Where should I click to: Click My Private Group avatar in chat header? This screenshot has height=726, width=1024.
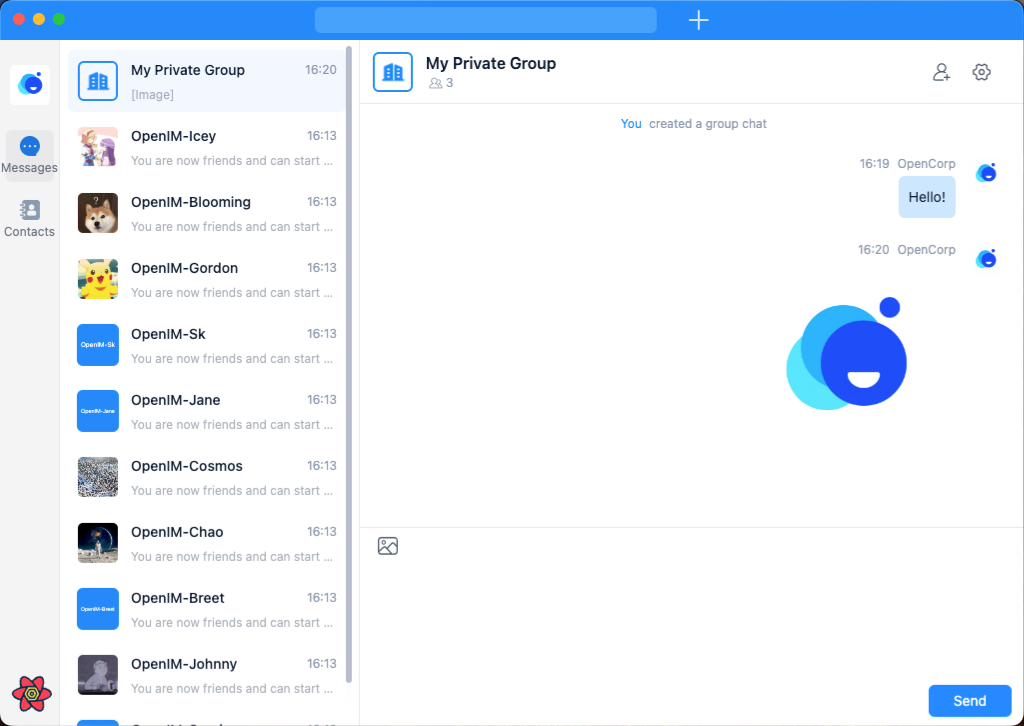[393, 72]
